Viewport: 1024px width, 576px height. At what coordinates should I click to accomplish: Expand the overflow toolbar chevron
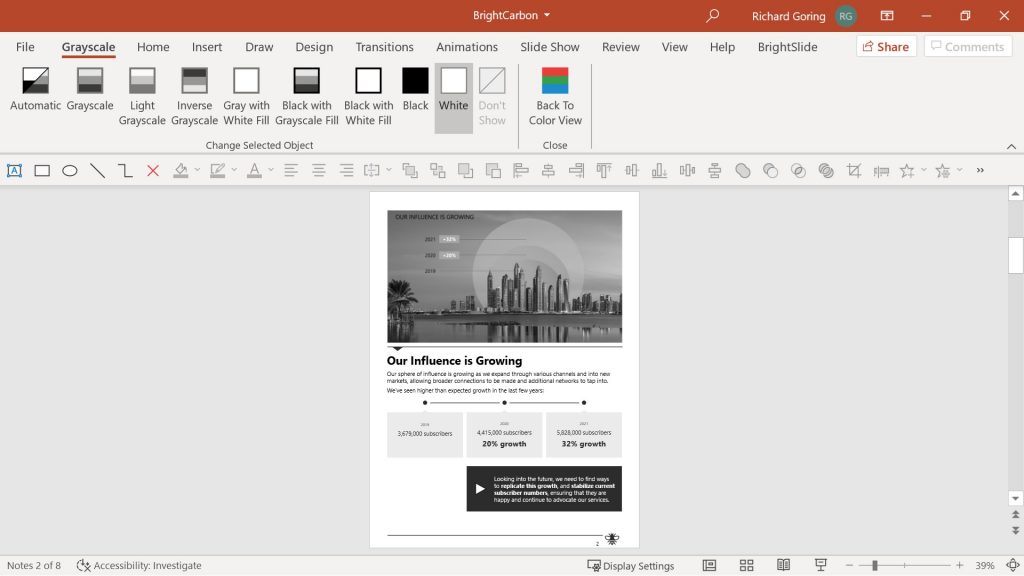[980, 170]
